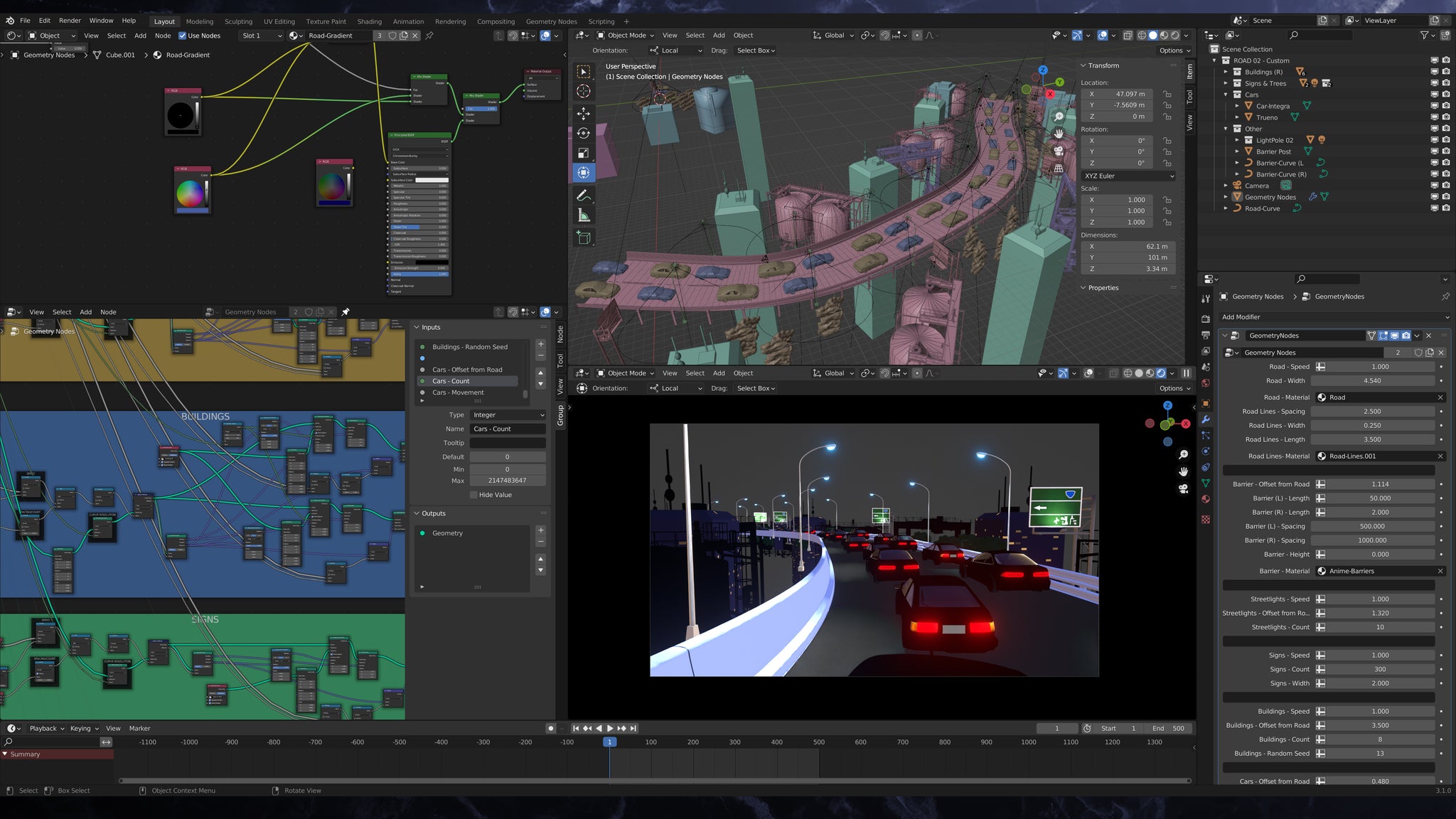The width and height of the screenshot is (1456, 819).
Task: Switch to the Shading workspace tab
Action: point(369,21)
